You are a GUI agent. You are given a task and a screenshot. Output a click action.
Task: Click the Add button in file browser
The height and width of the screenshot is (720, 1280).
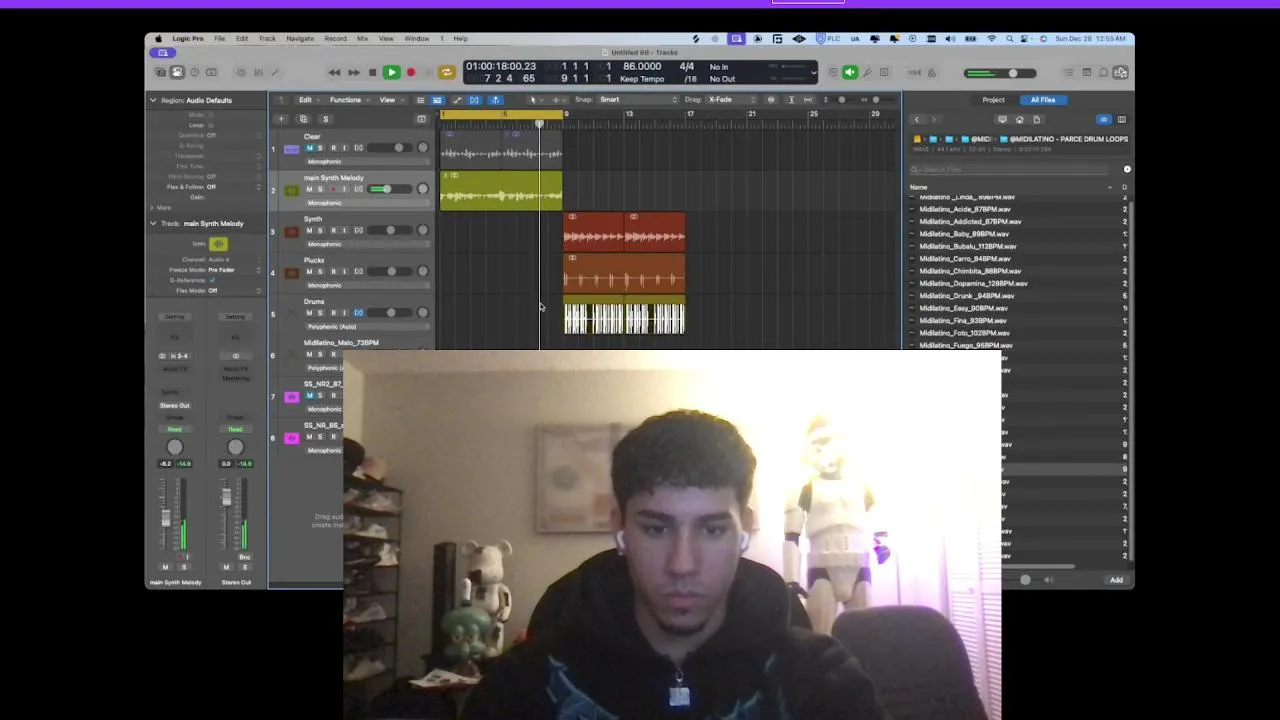(x=1116, y=580)
